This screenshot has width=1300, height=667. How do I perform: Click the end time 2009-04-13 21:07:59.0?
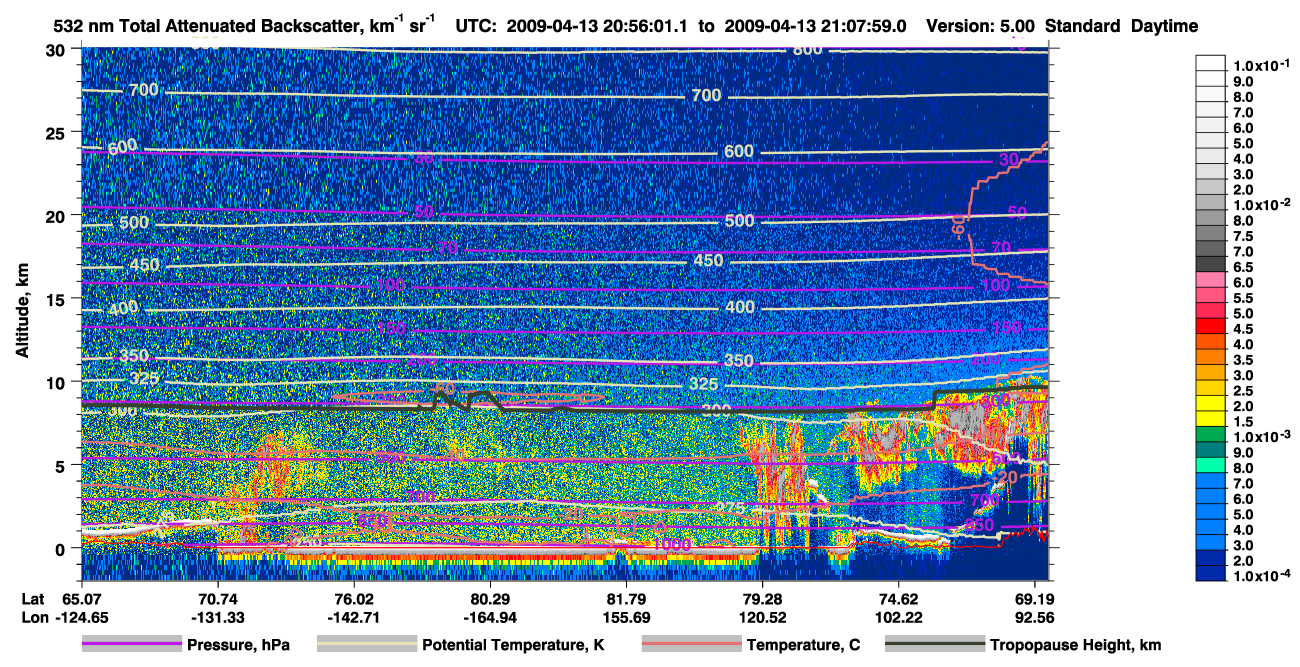814,26
